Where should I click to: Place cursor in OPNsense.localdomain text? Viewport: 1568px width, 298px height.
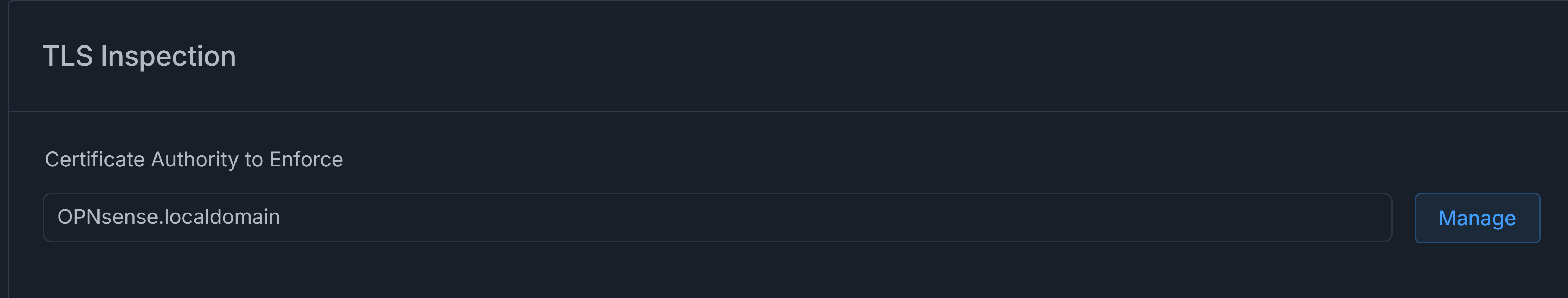click(x=169, y=217)
